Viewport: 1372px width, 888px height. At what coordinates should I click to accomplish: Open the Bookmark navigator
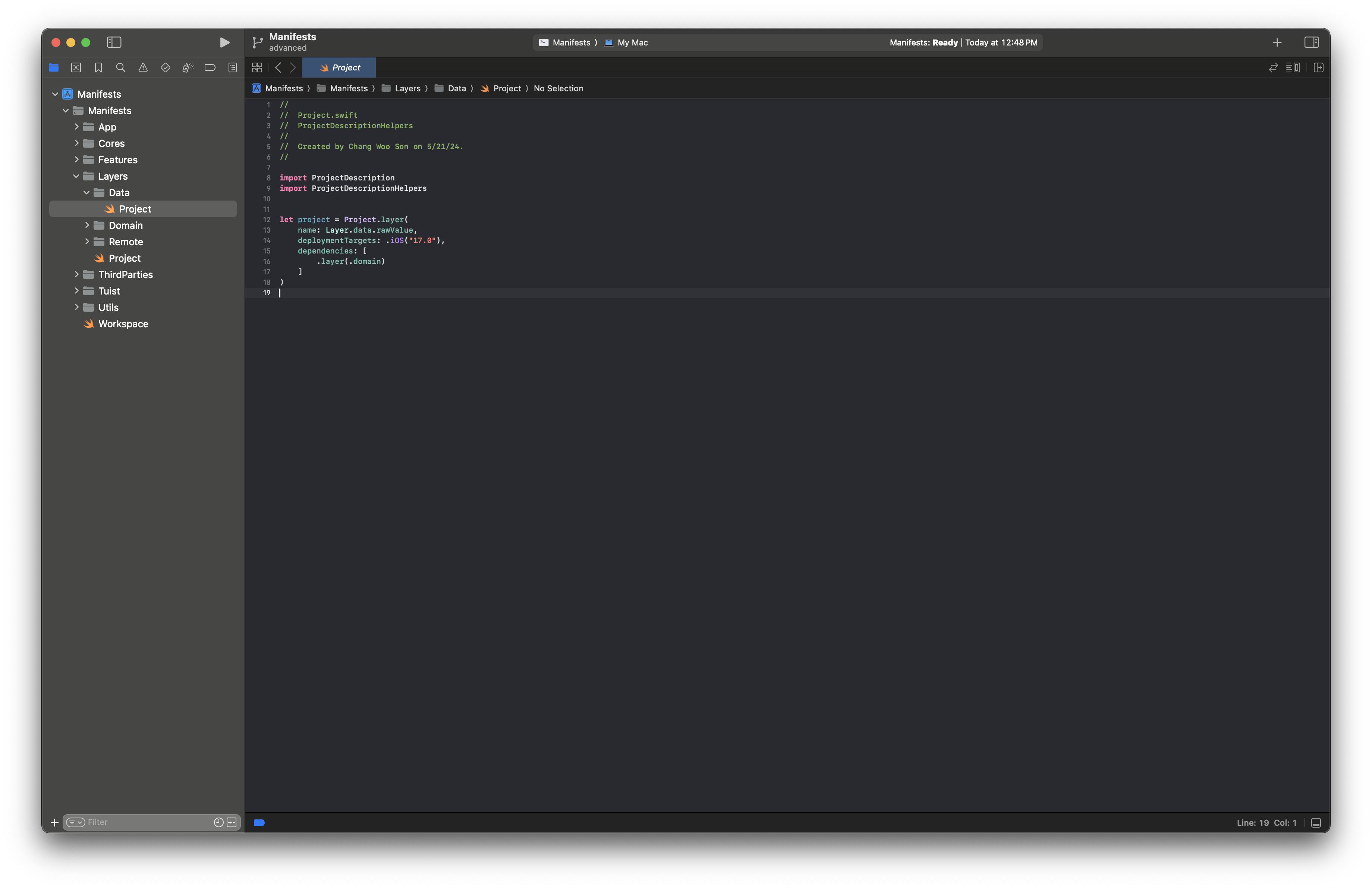pyautogui.click(x=98, y=67)
